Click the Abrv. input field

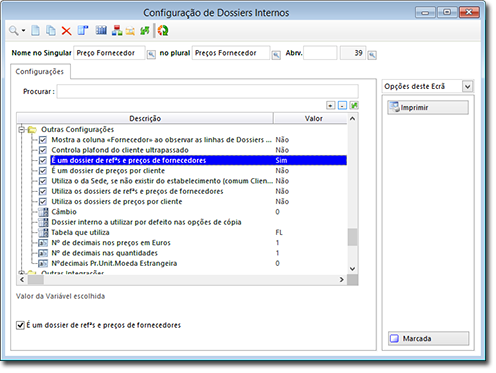[320, 53]
